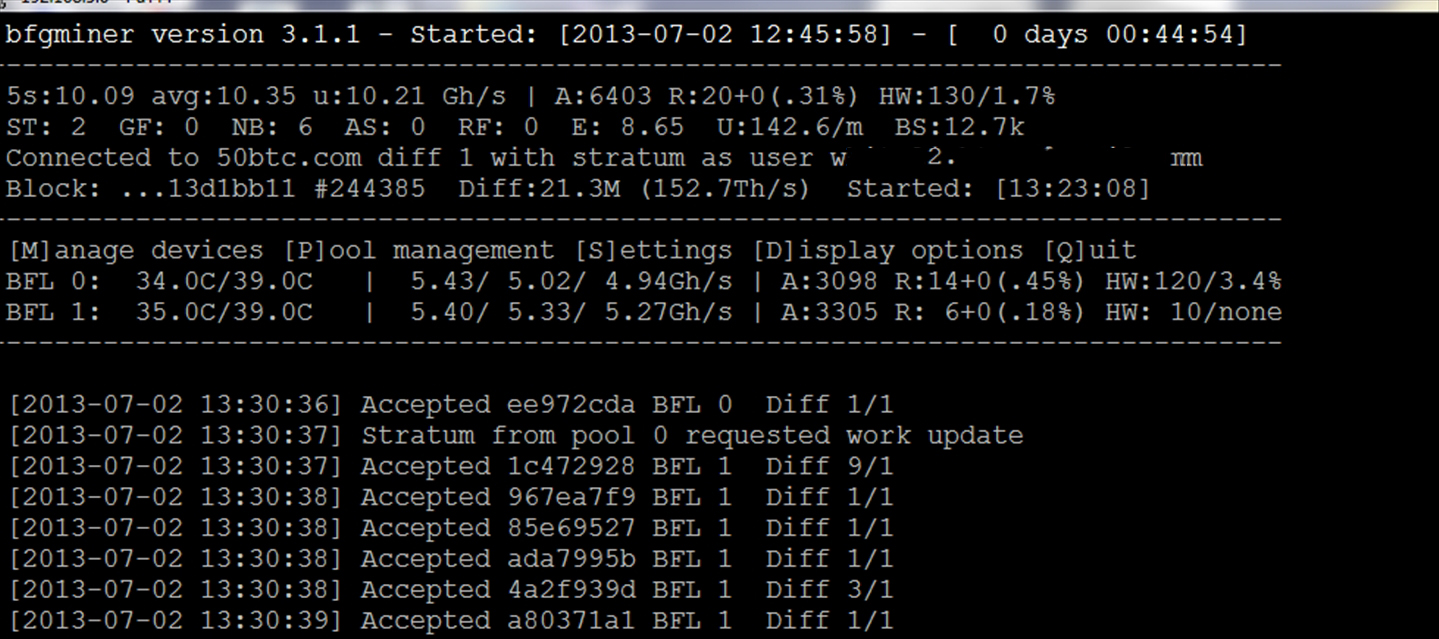The image size is (1439, 639).
Task: Click the BFL 0 HW:120/3.4% error reading
Action: [1193, 281]
